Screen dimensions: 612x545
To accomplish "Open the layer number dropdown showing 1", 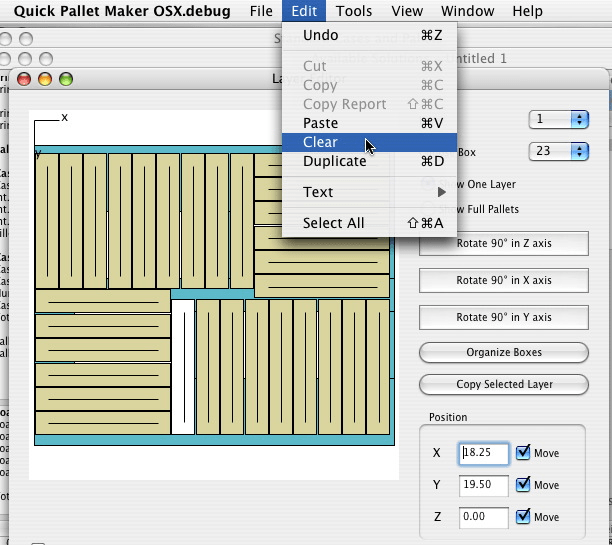I will click(559, 119).
